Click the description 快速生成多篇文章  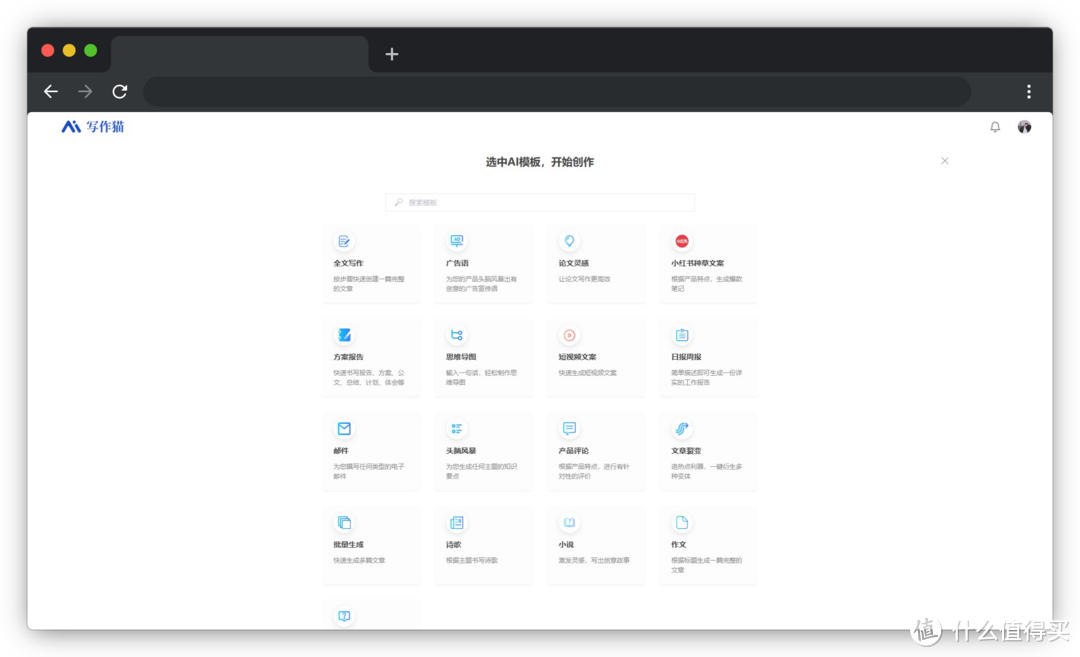pos(360,560)
